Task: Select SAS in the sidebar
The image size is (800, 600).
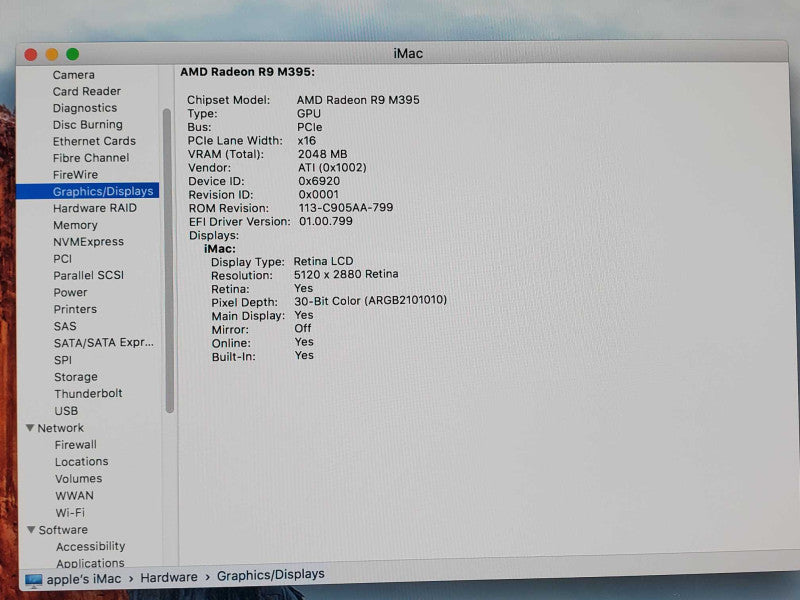Action: tap(65, 326)
